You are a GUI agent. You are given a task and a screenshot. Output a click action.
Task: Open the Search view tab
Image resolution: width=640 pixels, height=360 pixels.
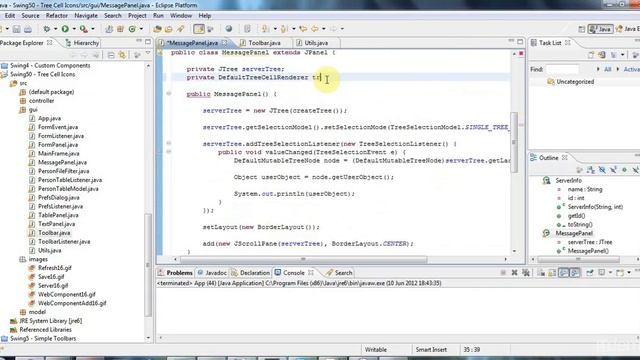point(339,273)
